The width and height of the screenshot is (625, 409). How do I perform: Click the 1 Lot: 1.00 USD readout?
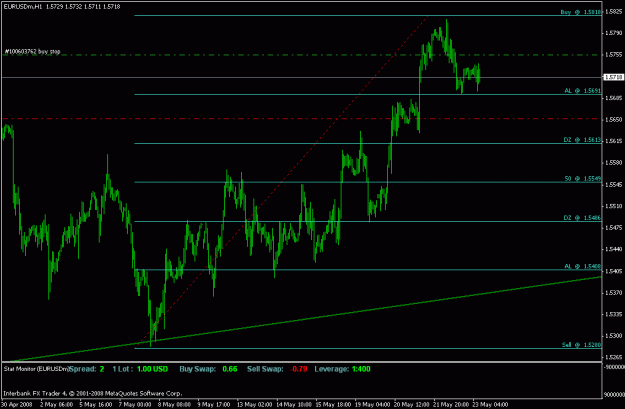pos(140,369)
